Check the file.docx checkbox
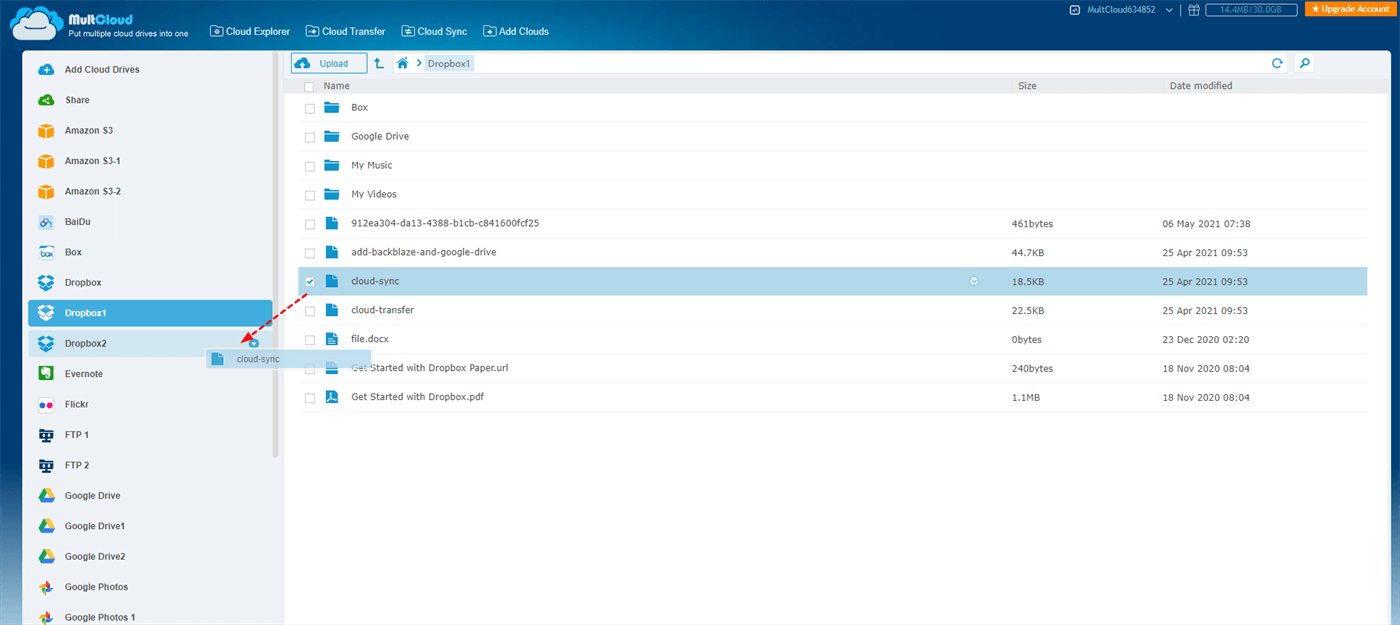 tap(310, 340)
